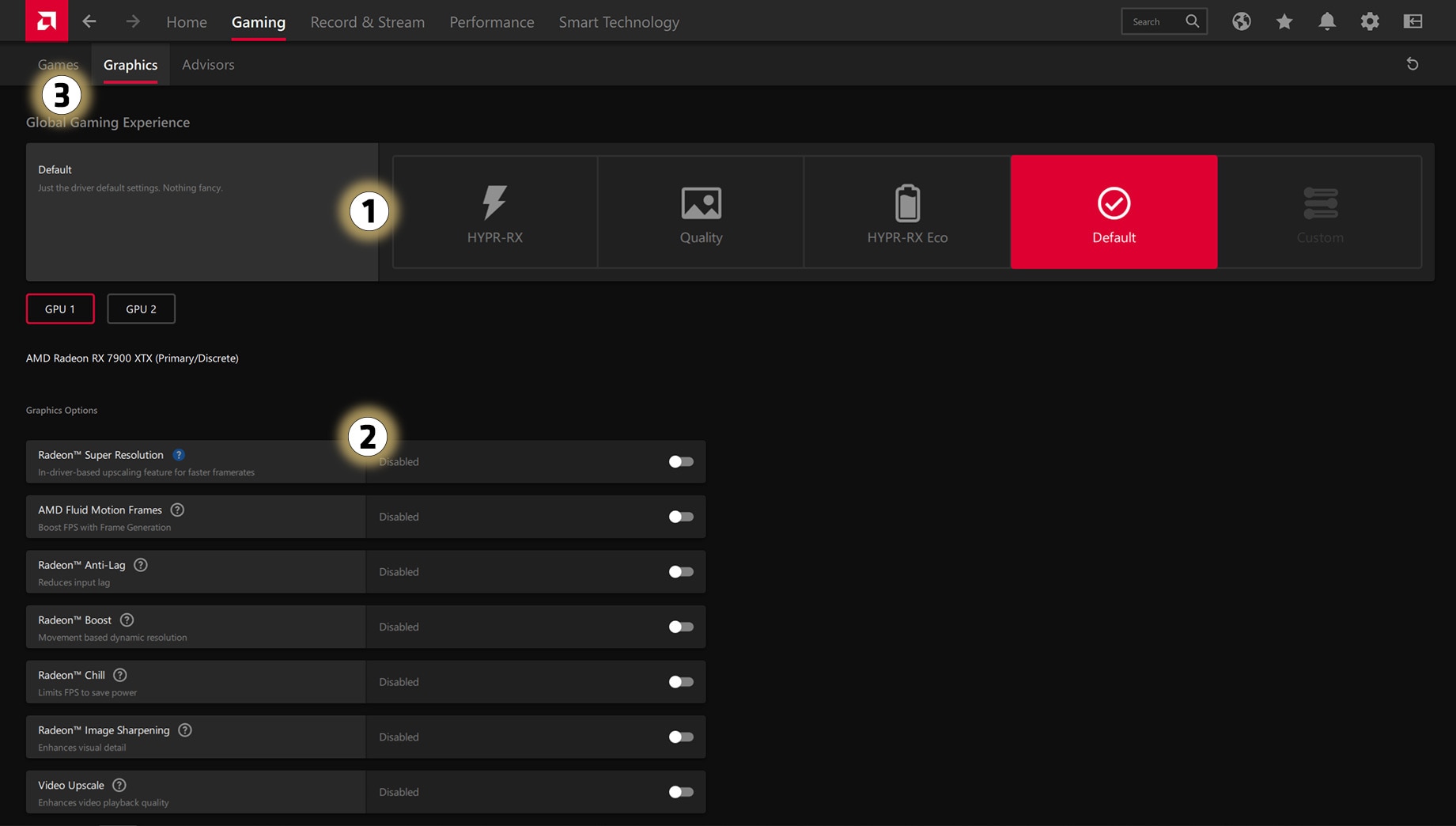Screen dimensions: 1456x826
Task: Open help for Radeon Super Resolution
Action: point(179,455)
